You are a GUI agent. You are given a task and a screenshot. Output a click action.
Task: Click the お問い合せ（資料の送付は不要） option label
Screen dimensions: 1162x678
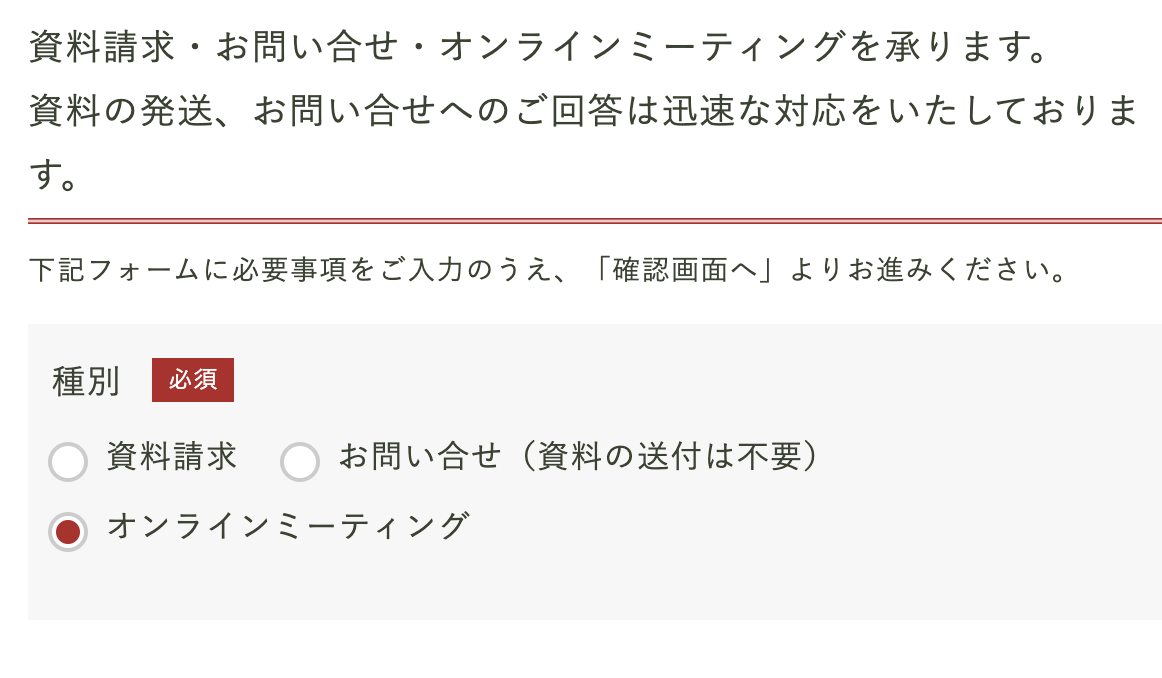(x=579, y=457)
